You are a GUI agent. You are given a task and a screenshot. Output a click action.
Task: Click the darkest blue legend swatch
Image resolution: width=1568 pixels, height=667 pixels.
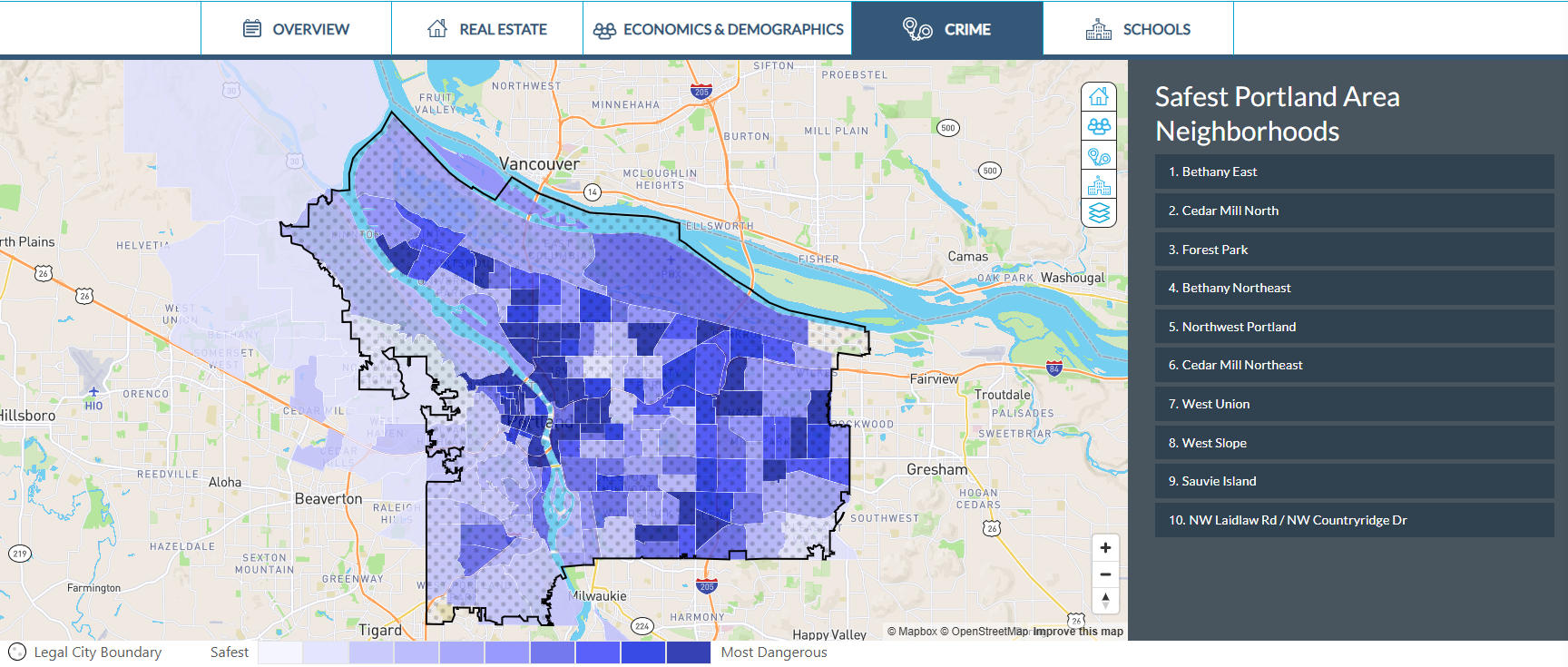[689, 652]
